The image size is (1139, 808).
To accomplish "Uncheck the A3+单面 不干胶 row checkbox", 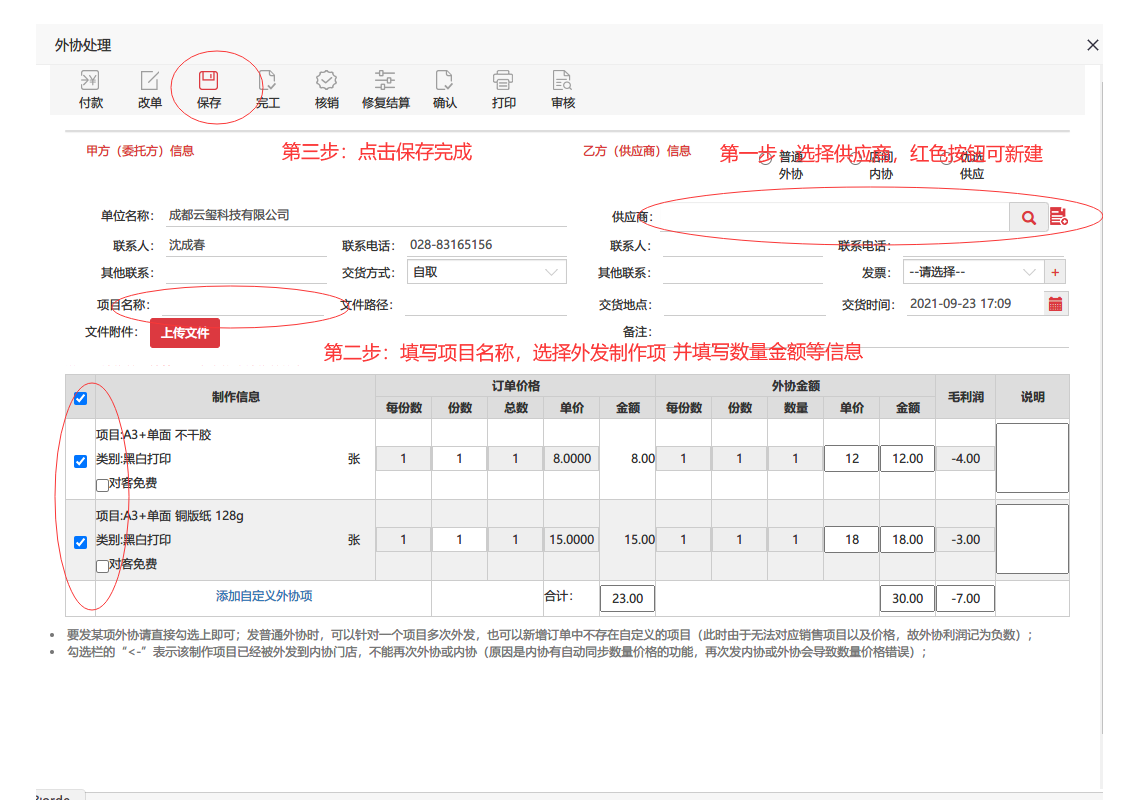I will tap(81, 461).
